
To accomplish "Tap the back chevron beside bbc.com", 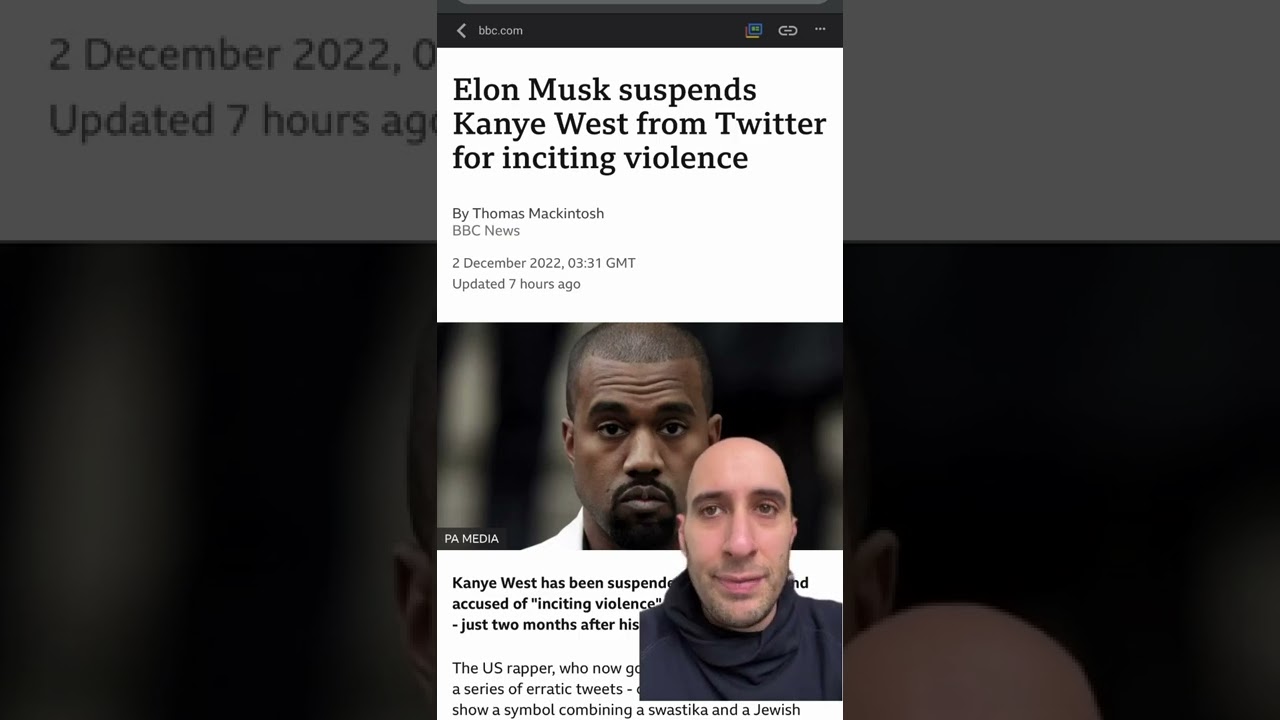I will tap(461, 31).
